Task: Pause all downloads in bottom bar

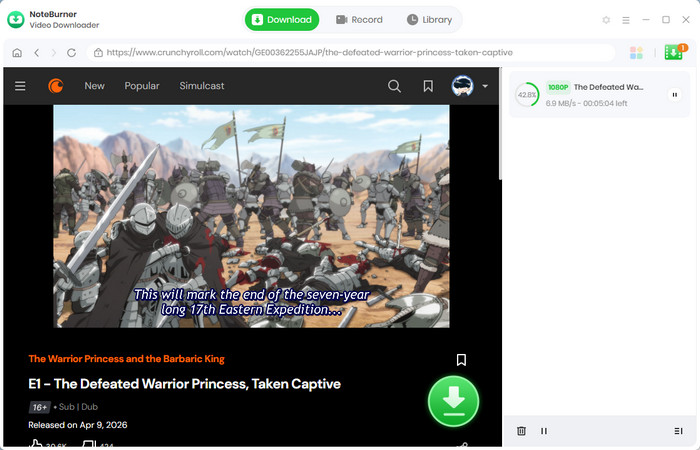Action: tap(544, 431)
